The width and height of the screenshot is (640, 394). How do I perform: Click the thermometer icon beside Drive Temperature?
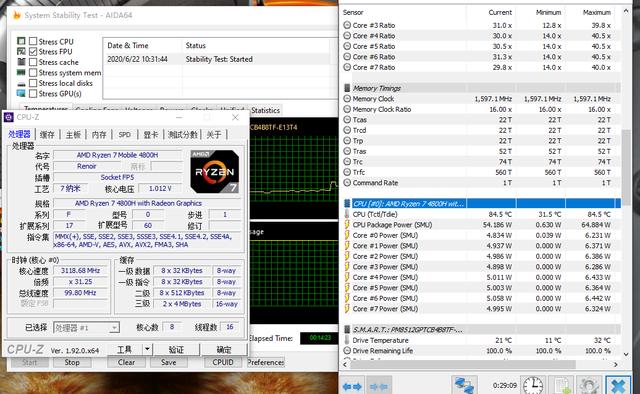point(347,340)
